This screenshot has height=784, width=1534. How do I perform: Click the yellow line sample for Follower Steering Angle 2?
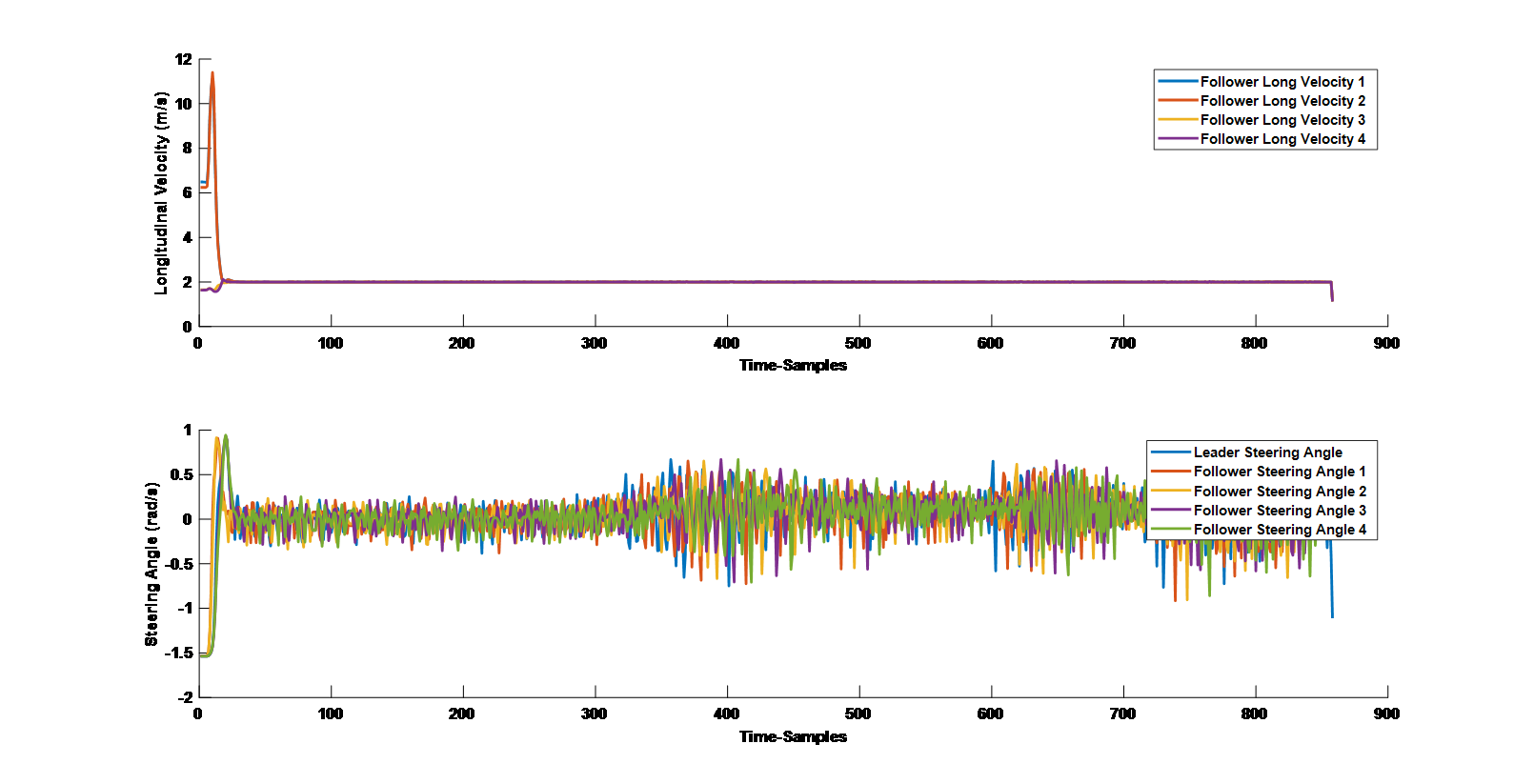[x=1171, y=492]
